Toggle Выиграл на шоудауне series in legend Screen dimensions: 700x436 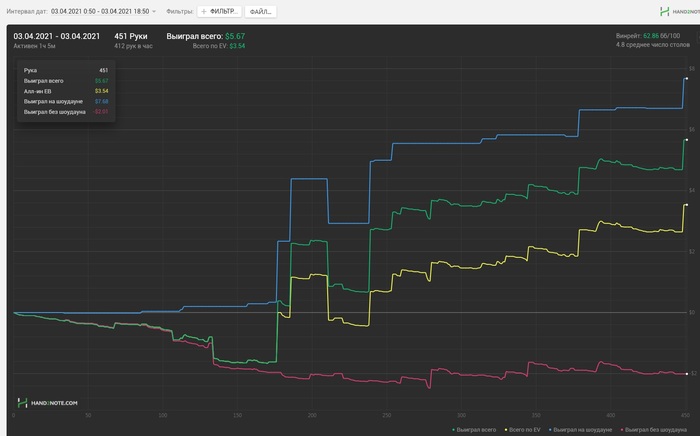point(580,430)
